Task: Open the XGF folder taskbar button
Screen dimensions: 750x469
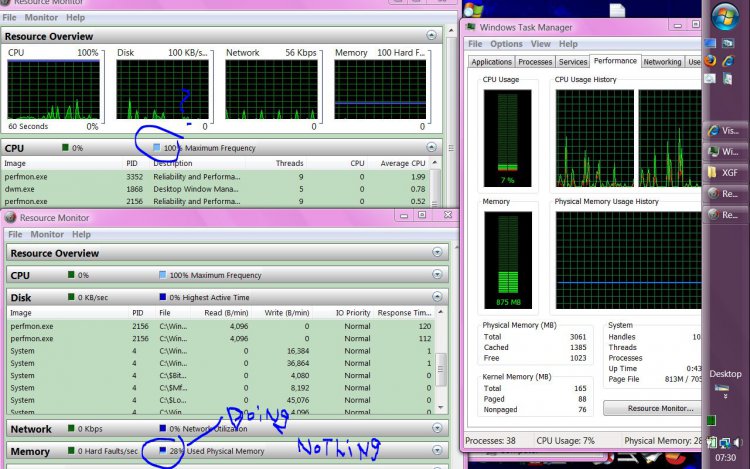Action: 725,173
